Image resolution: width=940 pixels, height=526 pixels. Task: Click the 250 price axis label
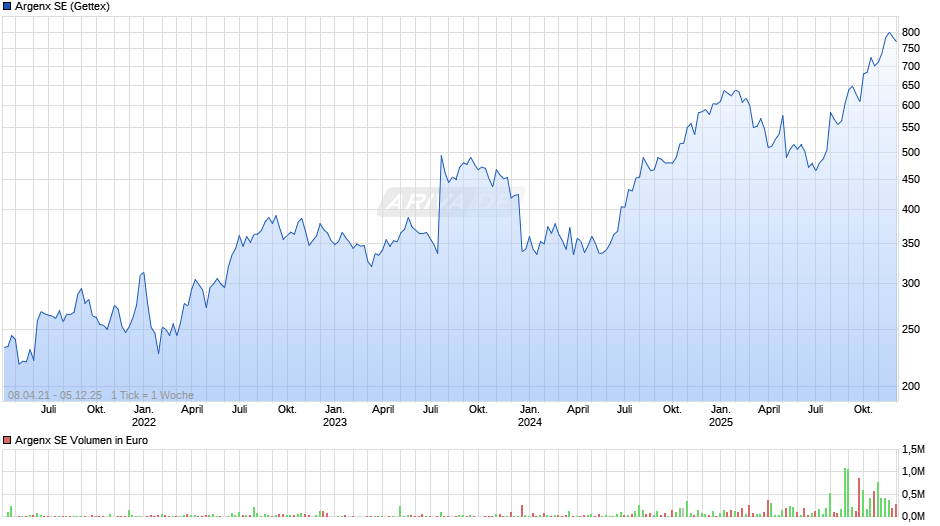tap(911, 329)
